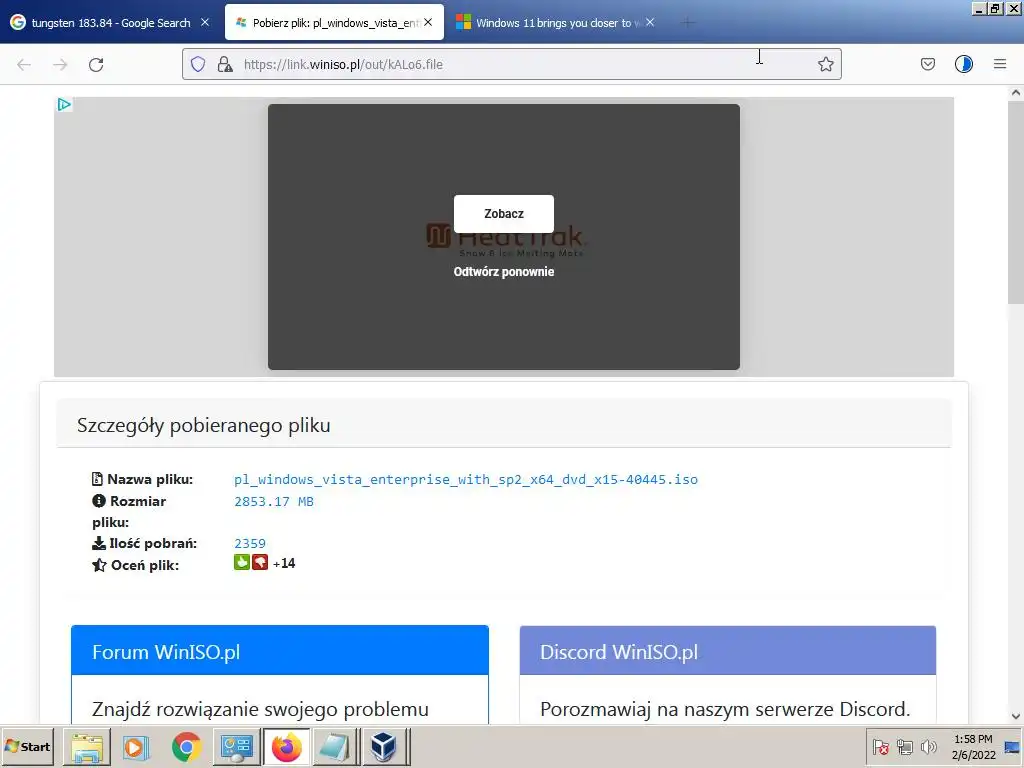This screenshot has width=1024, height=768.
Task: Click the forward navigation arrow
Action: tap(60, 64)
